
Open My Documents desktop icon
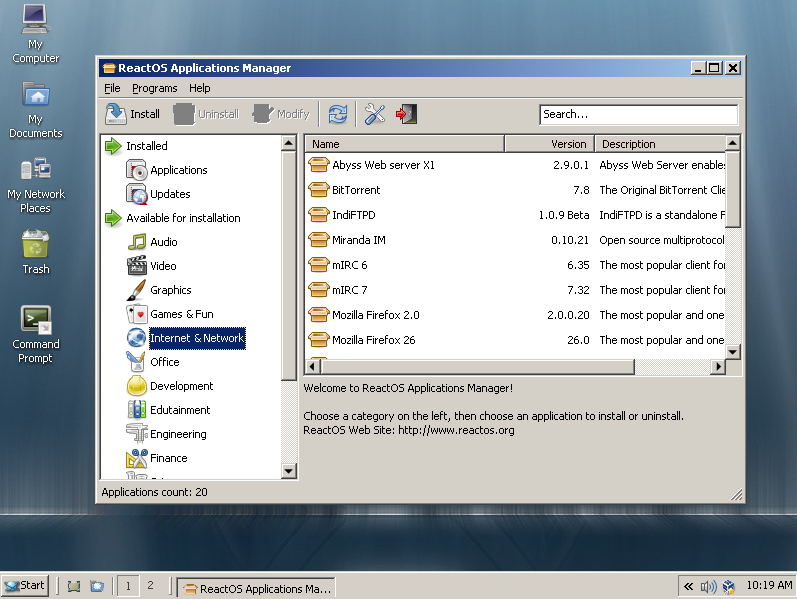[x=35, y=110]
